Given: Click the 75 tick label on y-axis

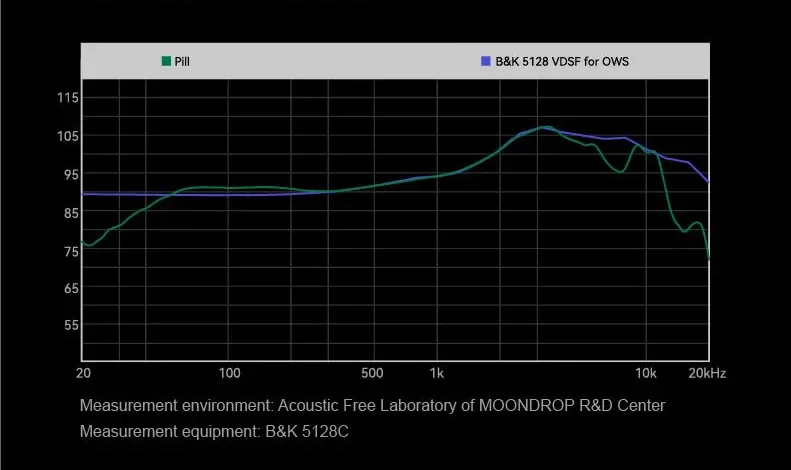Looking at the screenshot, I should [x=68, y=251].
